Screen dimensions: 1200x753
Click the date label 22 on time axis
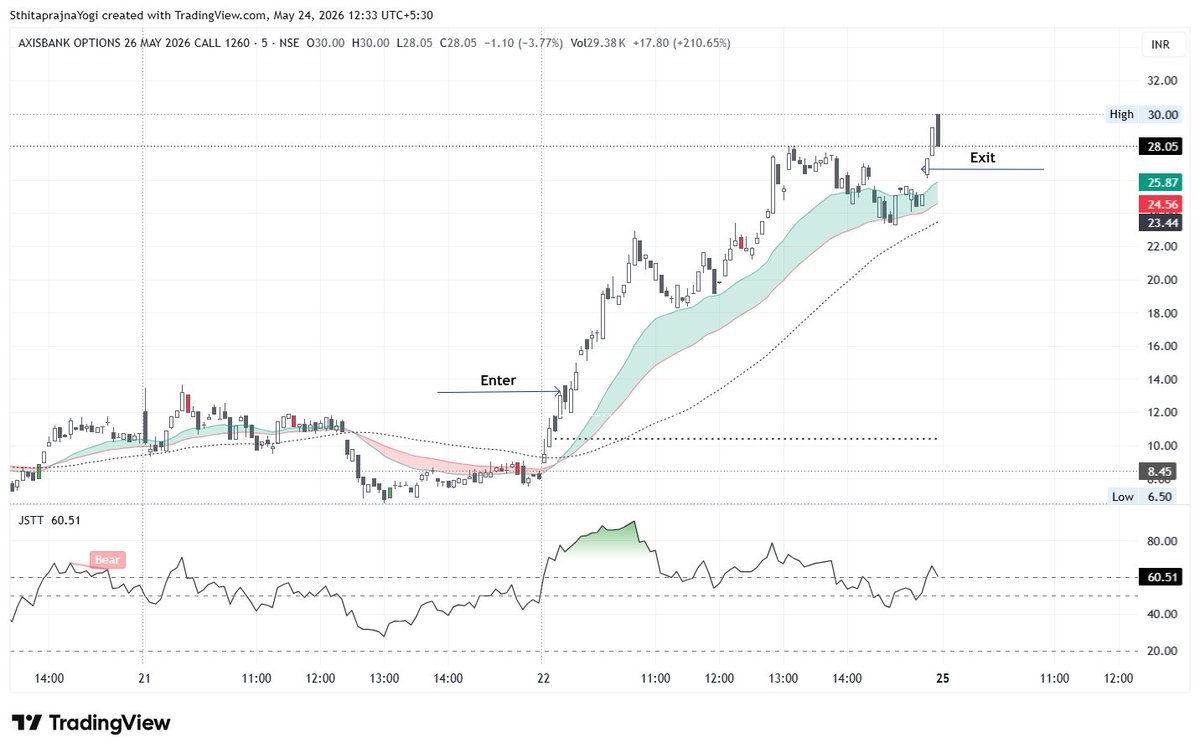(x=541, y=678)
